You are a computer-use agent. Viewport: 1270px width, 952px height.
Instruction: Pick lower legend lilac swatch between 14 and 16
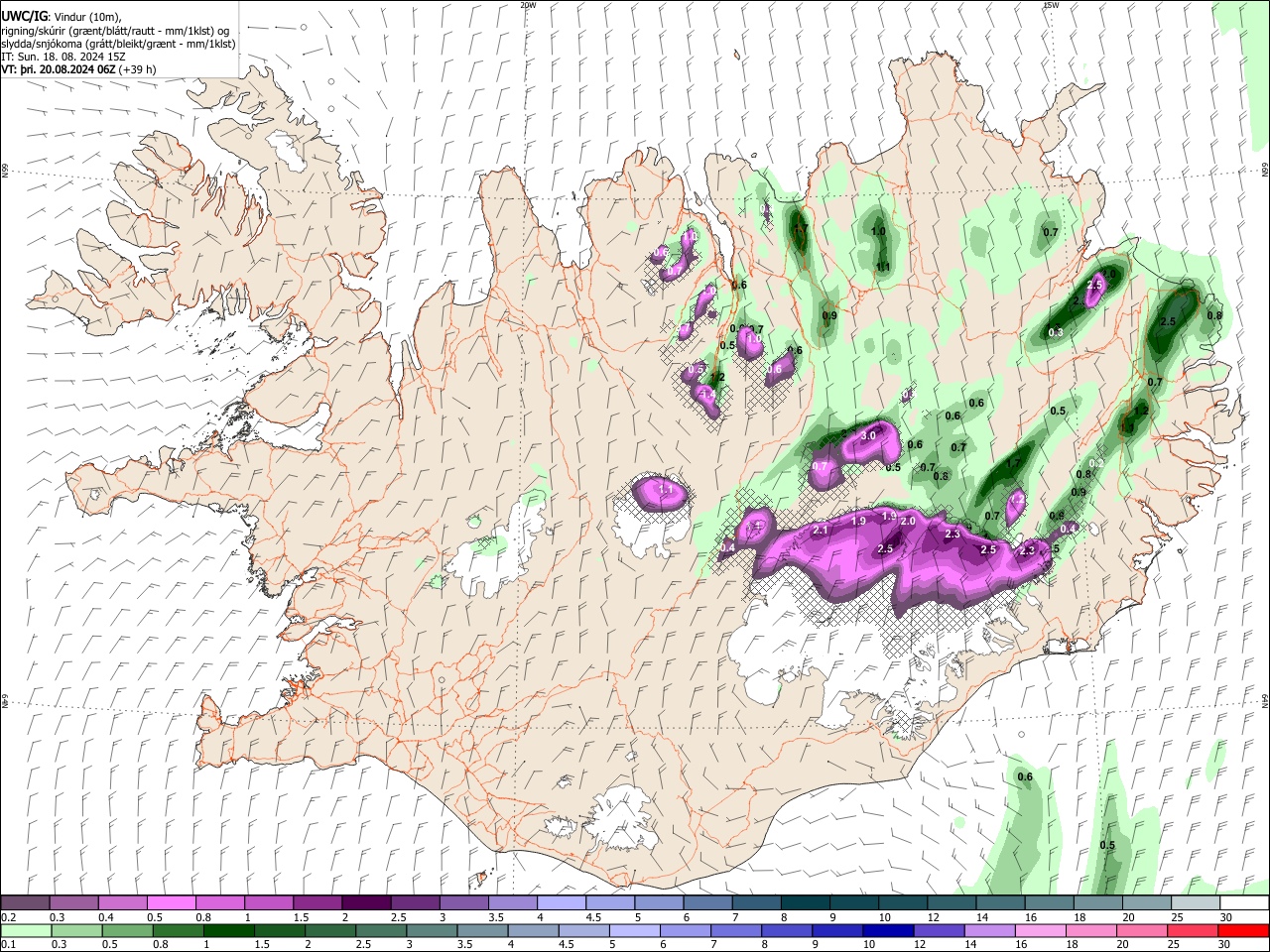point(989,929)
